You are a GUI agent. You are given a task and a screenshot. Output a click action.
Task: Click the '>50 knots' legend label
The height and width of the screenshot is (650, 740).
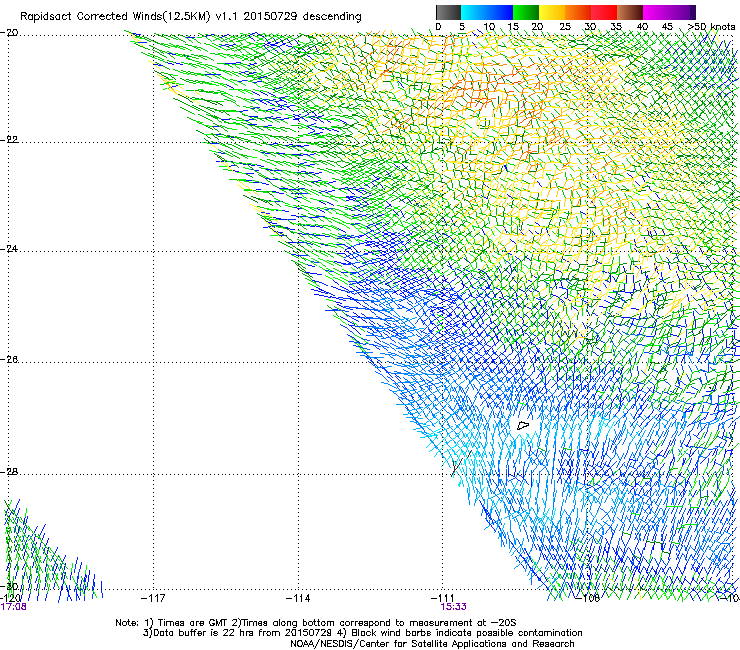click(711, 27)
